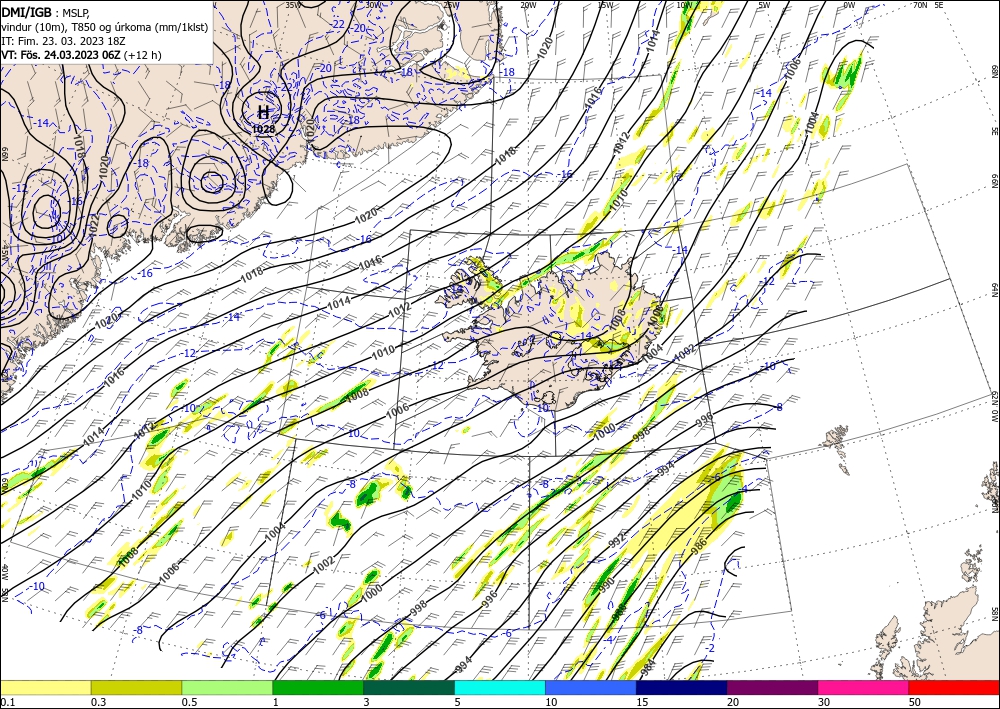Click the purple 20–30 mm legend swatch
Image resolution: width=1000 pixels, height=709 pixels.
click(772, 687)
